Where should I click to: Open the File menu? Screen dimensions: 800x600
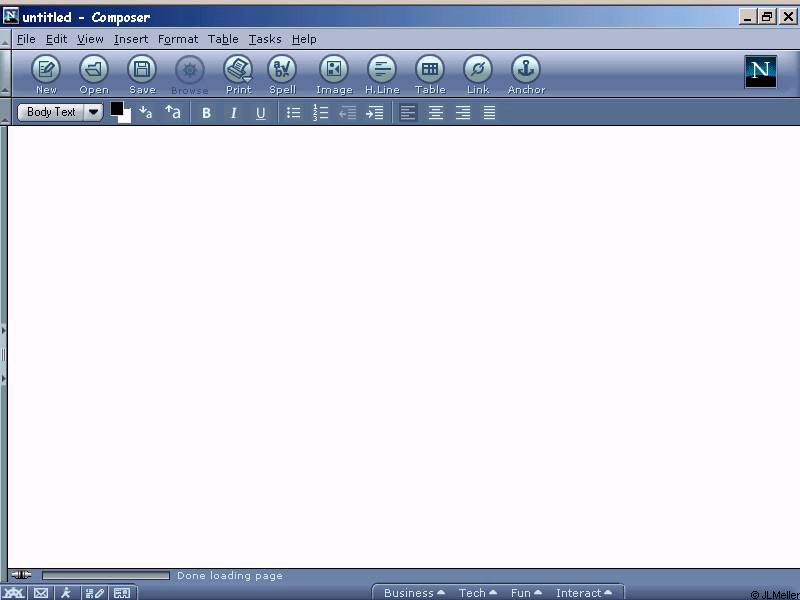[26, 39]
